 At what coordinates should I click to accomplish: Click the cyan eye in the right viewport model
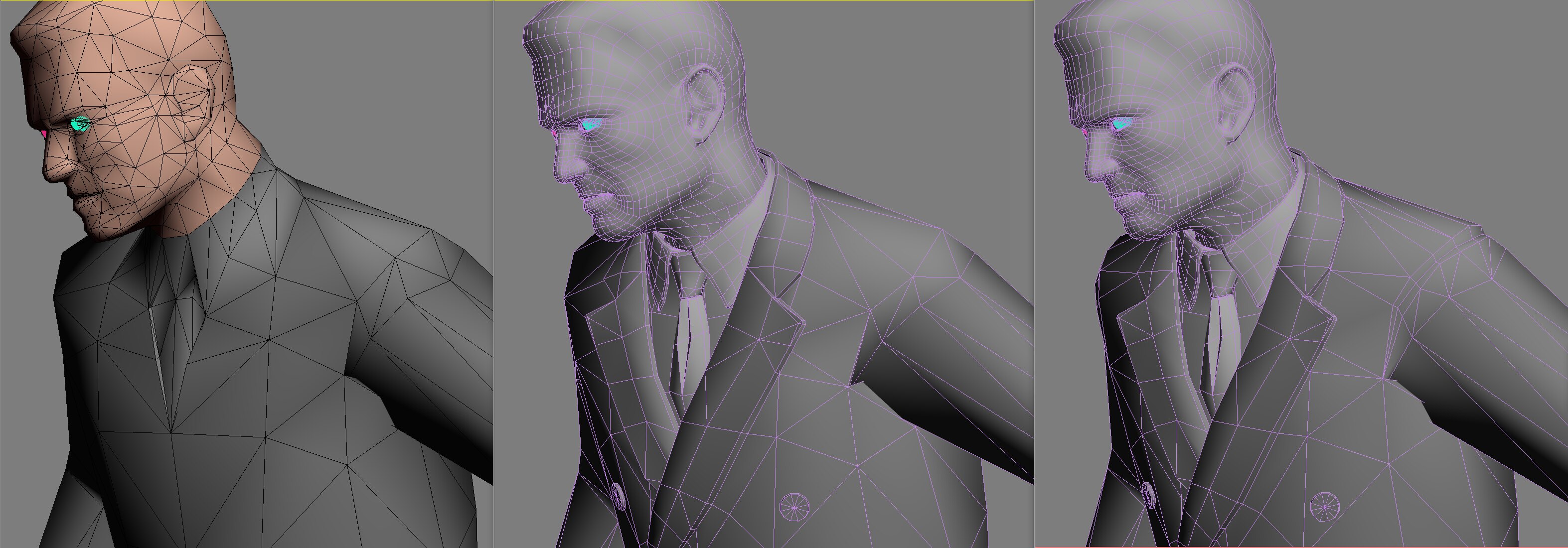(1121, 125)
